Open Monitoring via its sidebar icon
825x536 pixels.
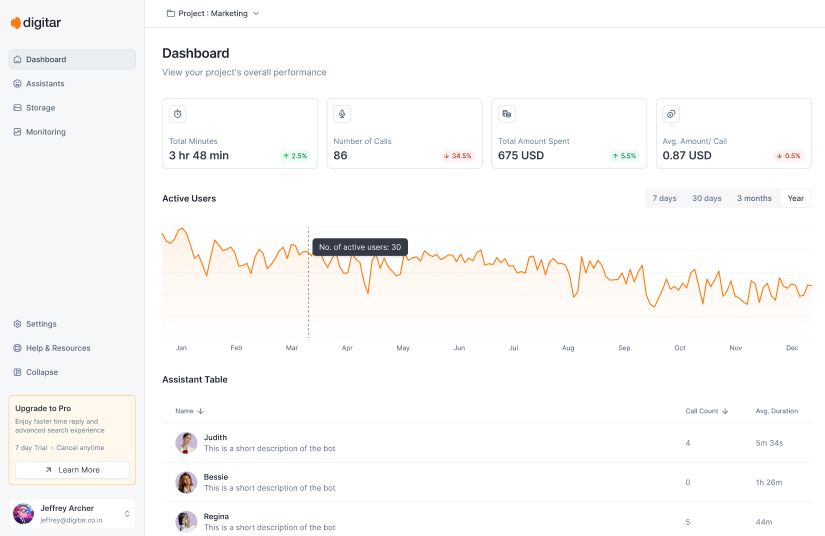17,132
